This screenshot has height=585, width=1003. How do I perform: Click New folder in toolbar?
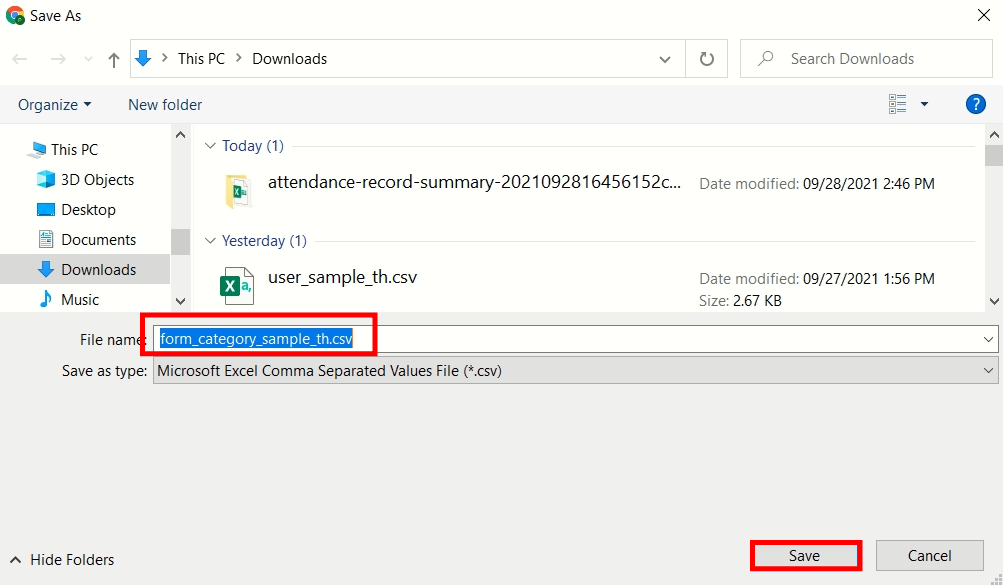coord(165,105)
